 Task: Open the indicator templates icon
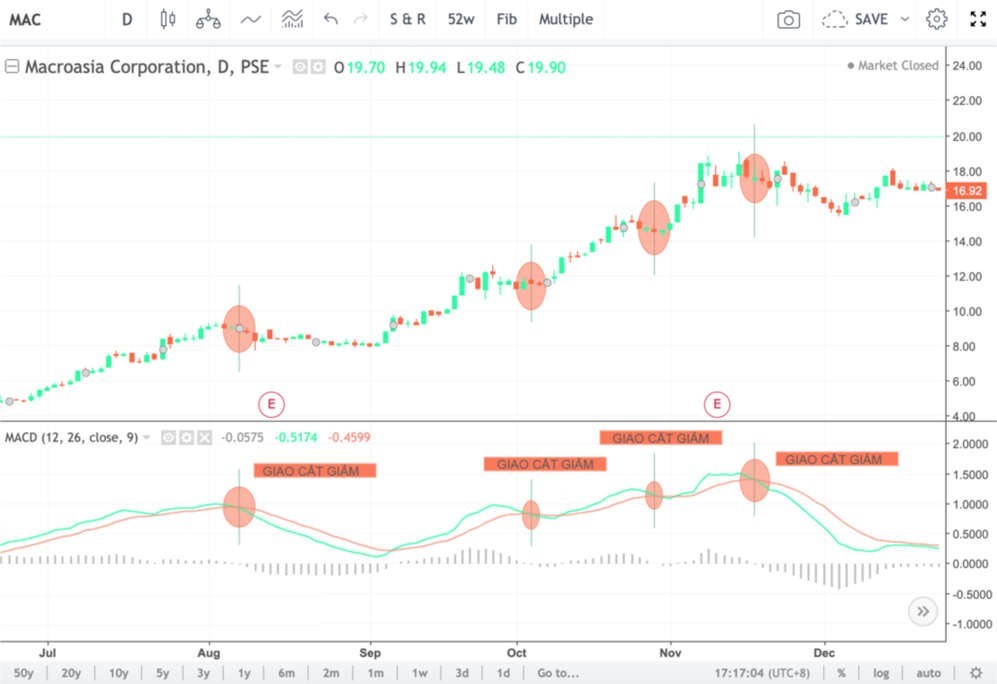click(292, 19)
